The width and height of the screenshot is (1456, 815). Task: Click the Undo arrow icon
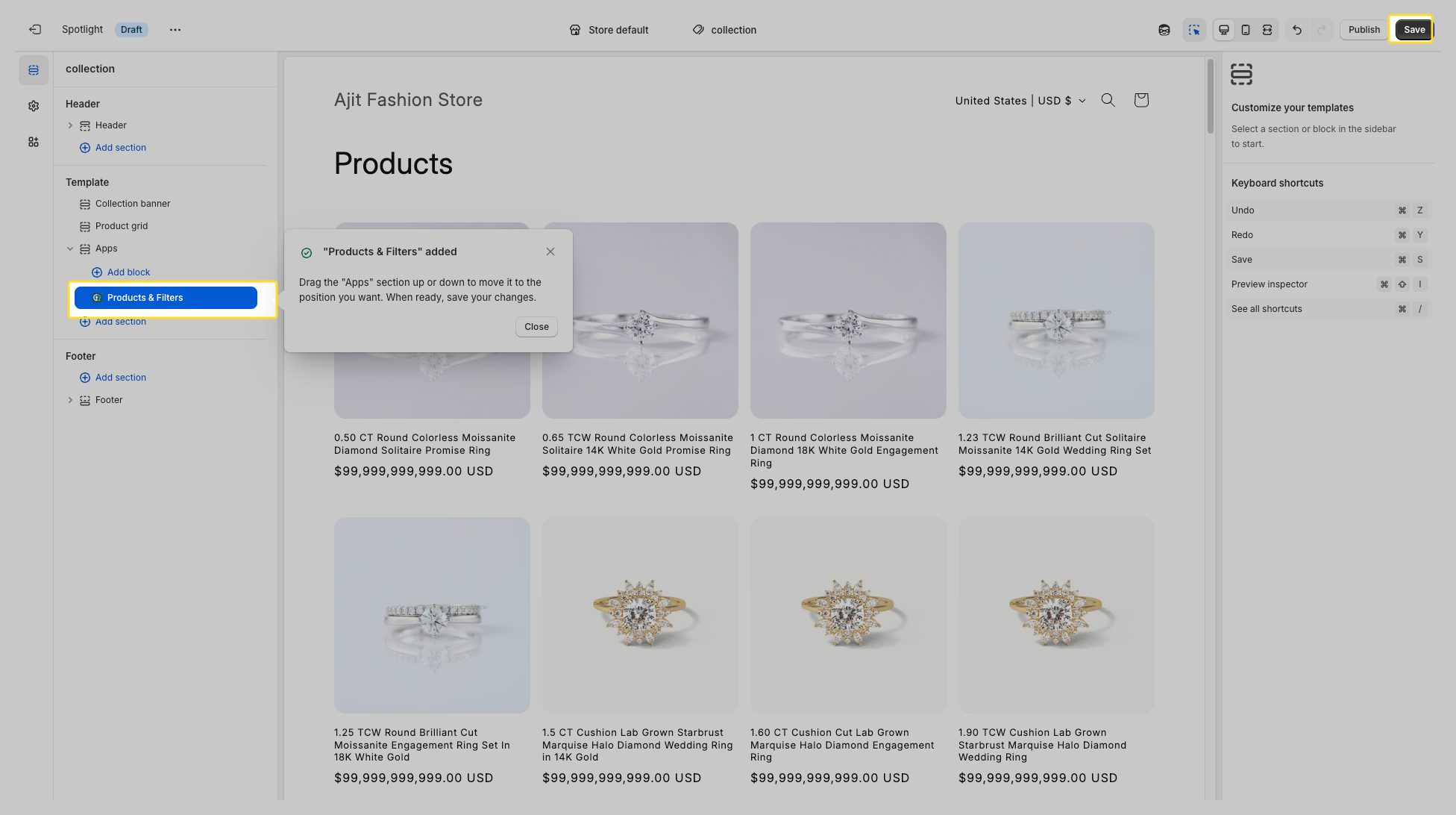click(x=1298, y=29)
